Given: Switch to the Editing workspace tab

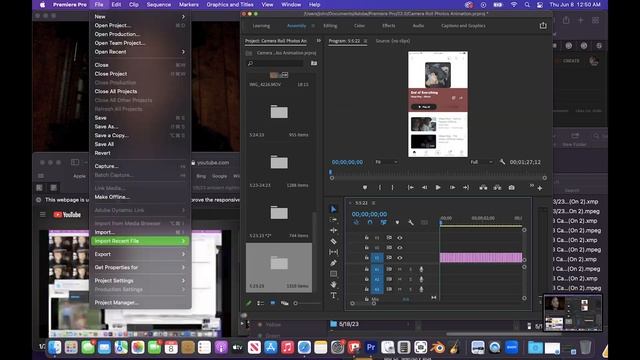Looking at the screenshot, I should 330,26.
